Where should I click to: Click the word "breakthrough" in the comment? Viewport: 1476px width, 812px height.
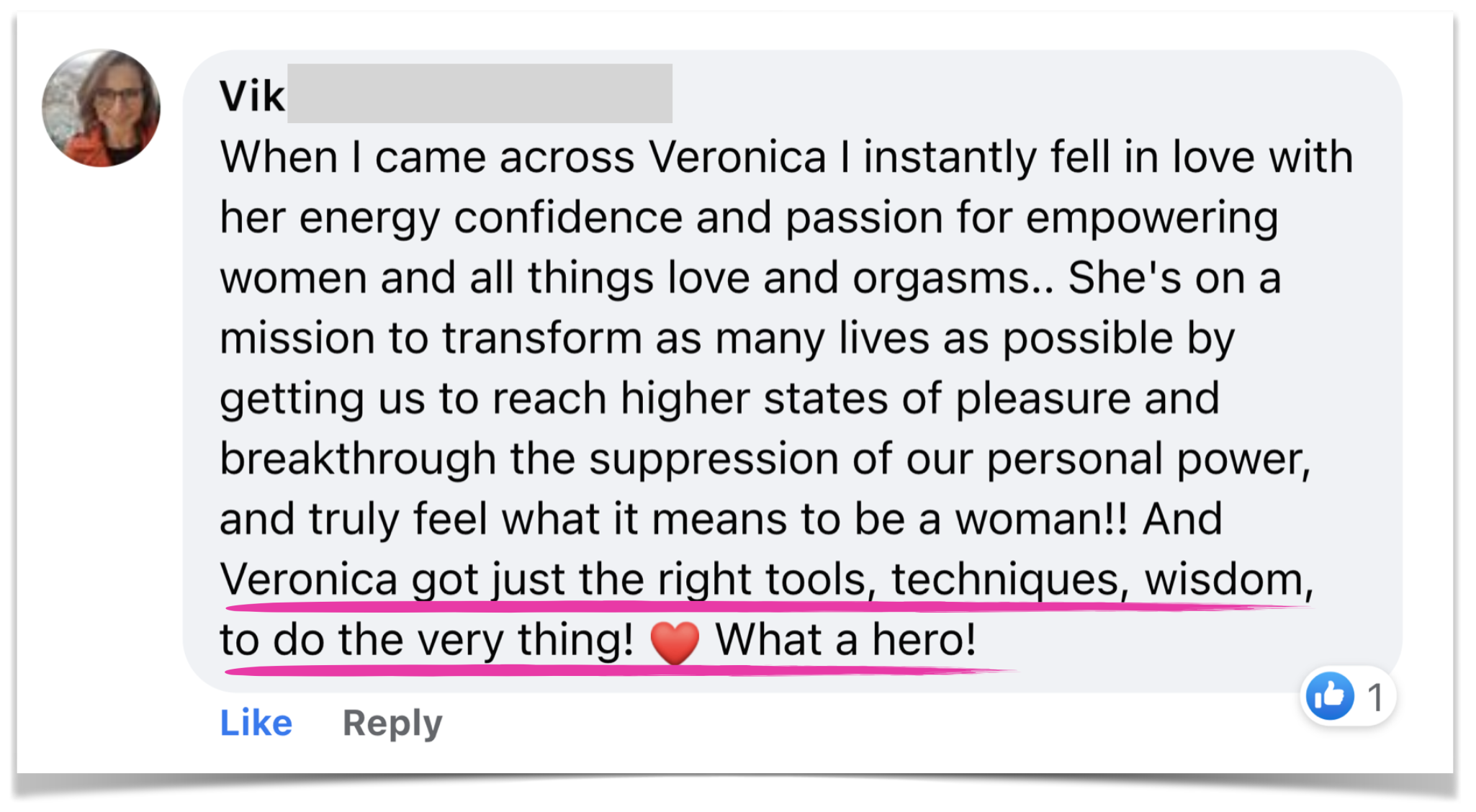click(358, 459)
